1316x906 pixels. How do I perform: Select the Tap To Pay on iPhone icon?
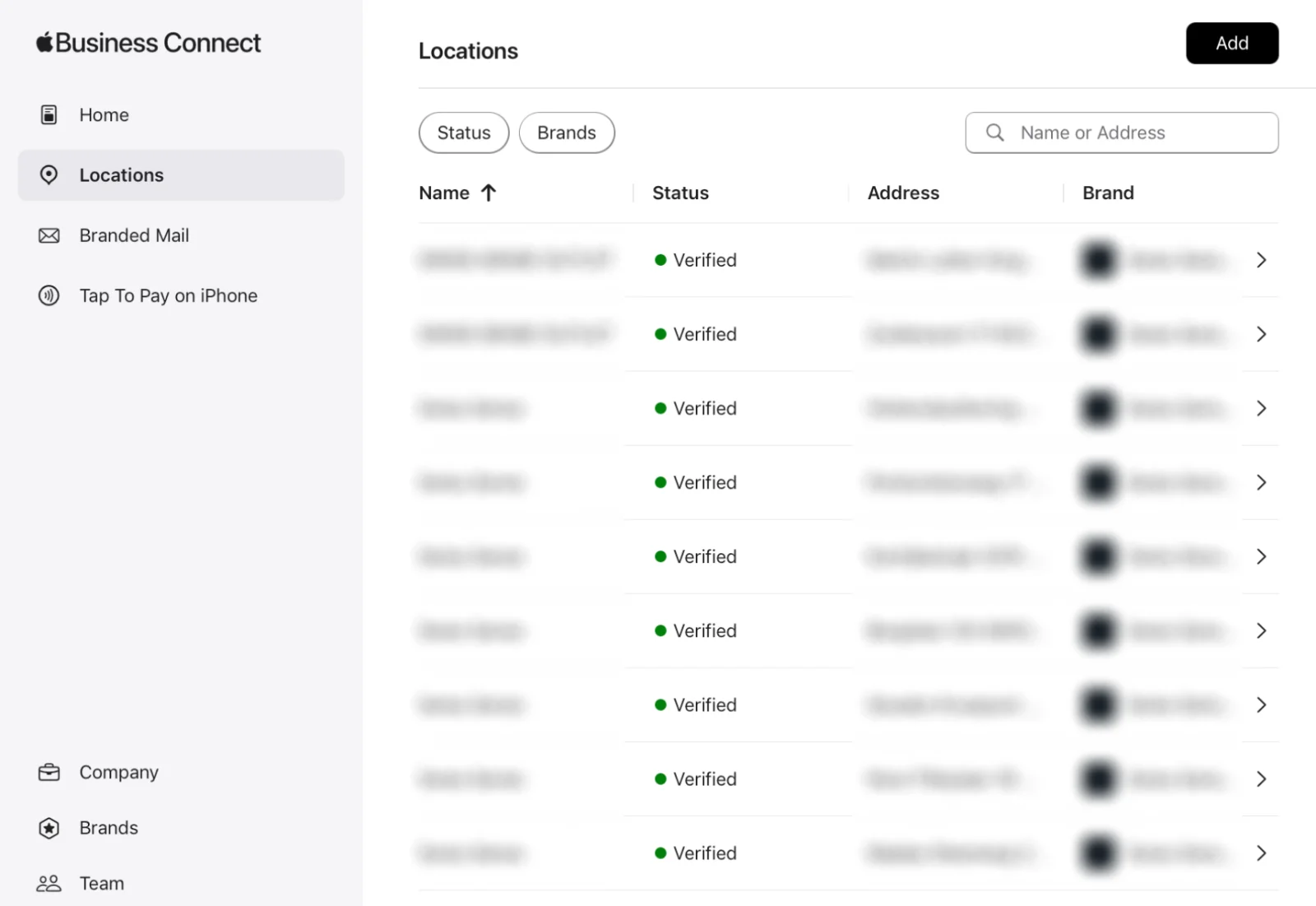(x=49, y=295)
